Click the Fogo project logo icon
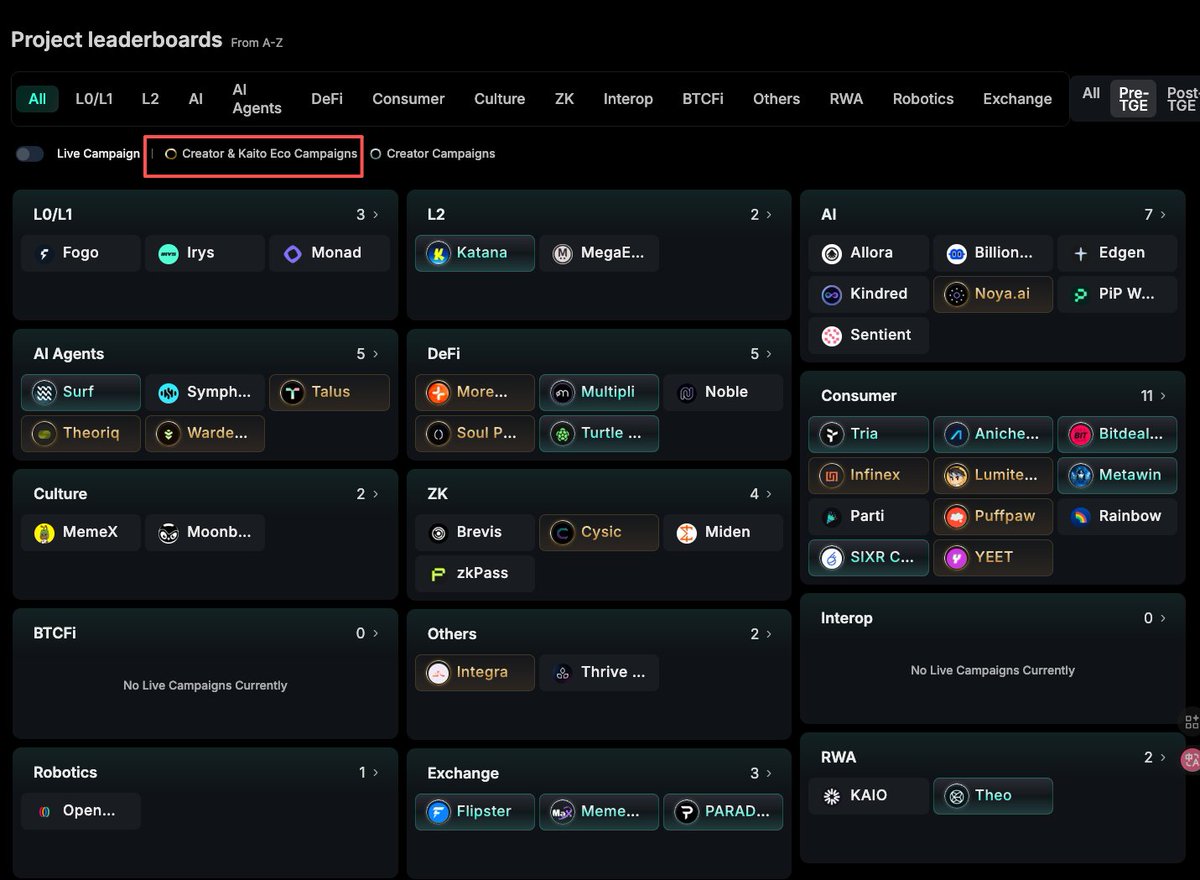 pyautogui.click(x=44, y=253)
